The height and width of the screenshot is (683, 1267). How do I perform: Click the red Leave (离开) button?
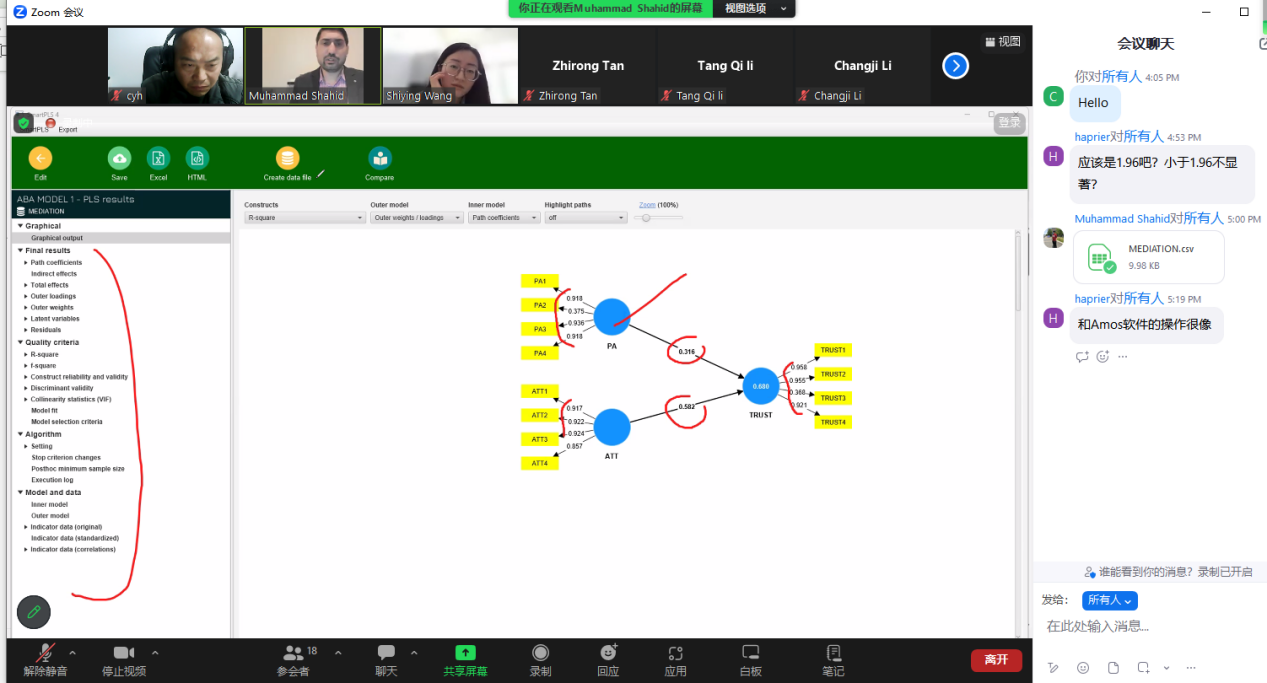[x=995, y=660]
